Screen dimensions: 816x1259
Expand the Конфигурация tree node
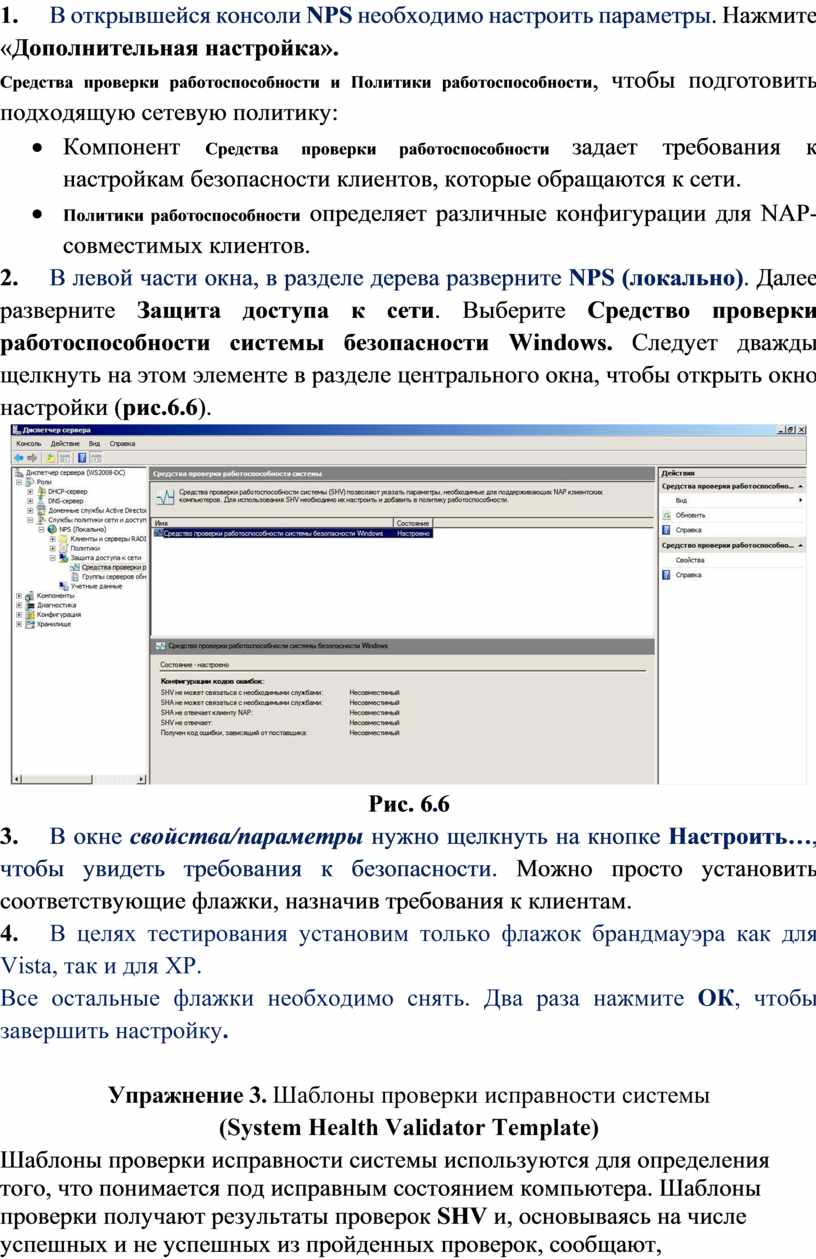[x=19, y=614]
